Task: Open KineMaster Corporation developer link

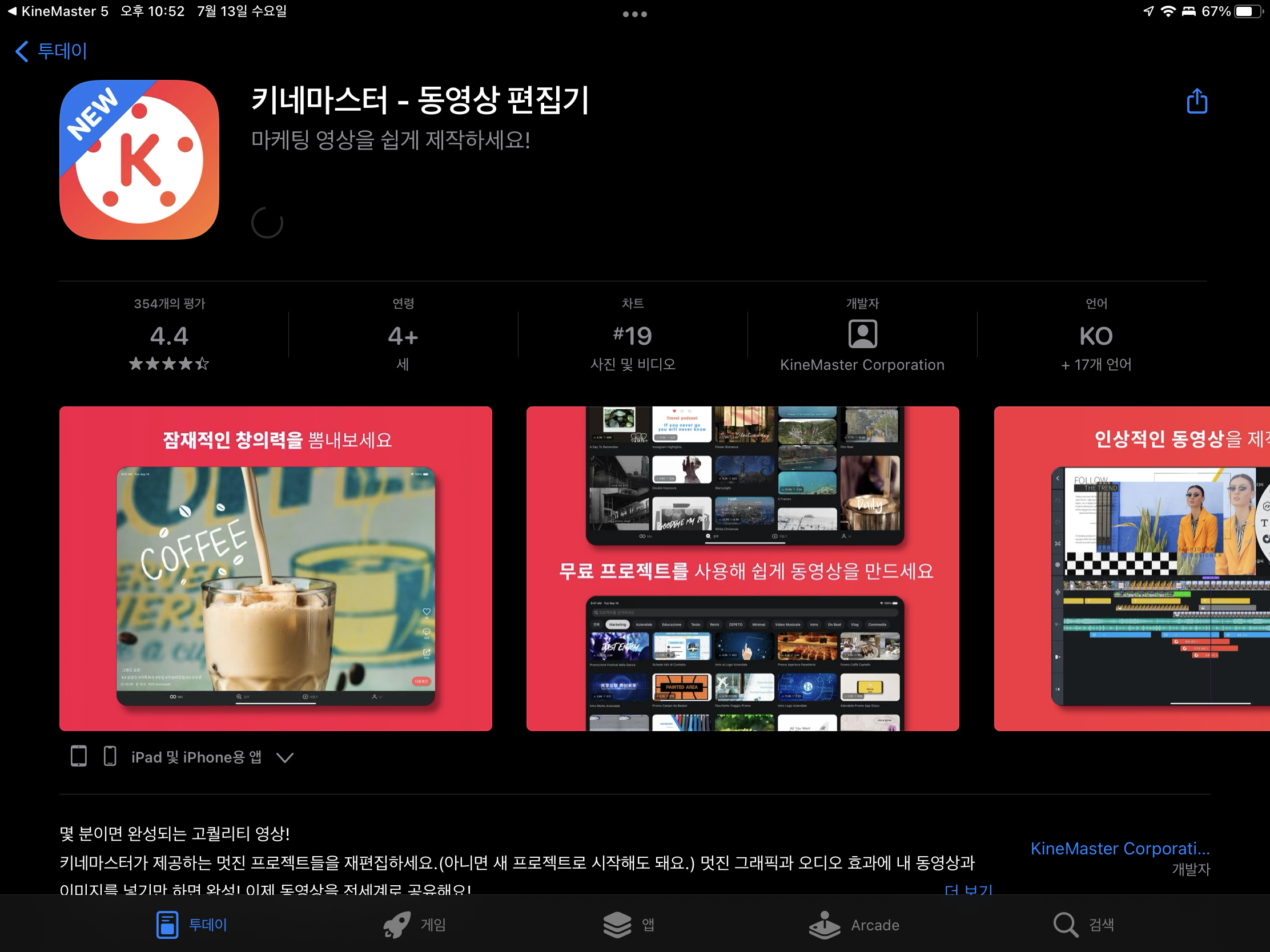Action: click(x=1119, y=849)
